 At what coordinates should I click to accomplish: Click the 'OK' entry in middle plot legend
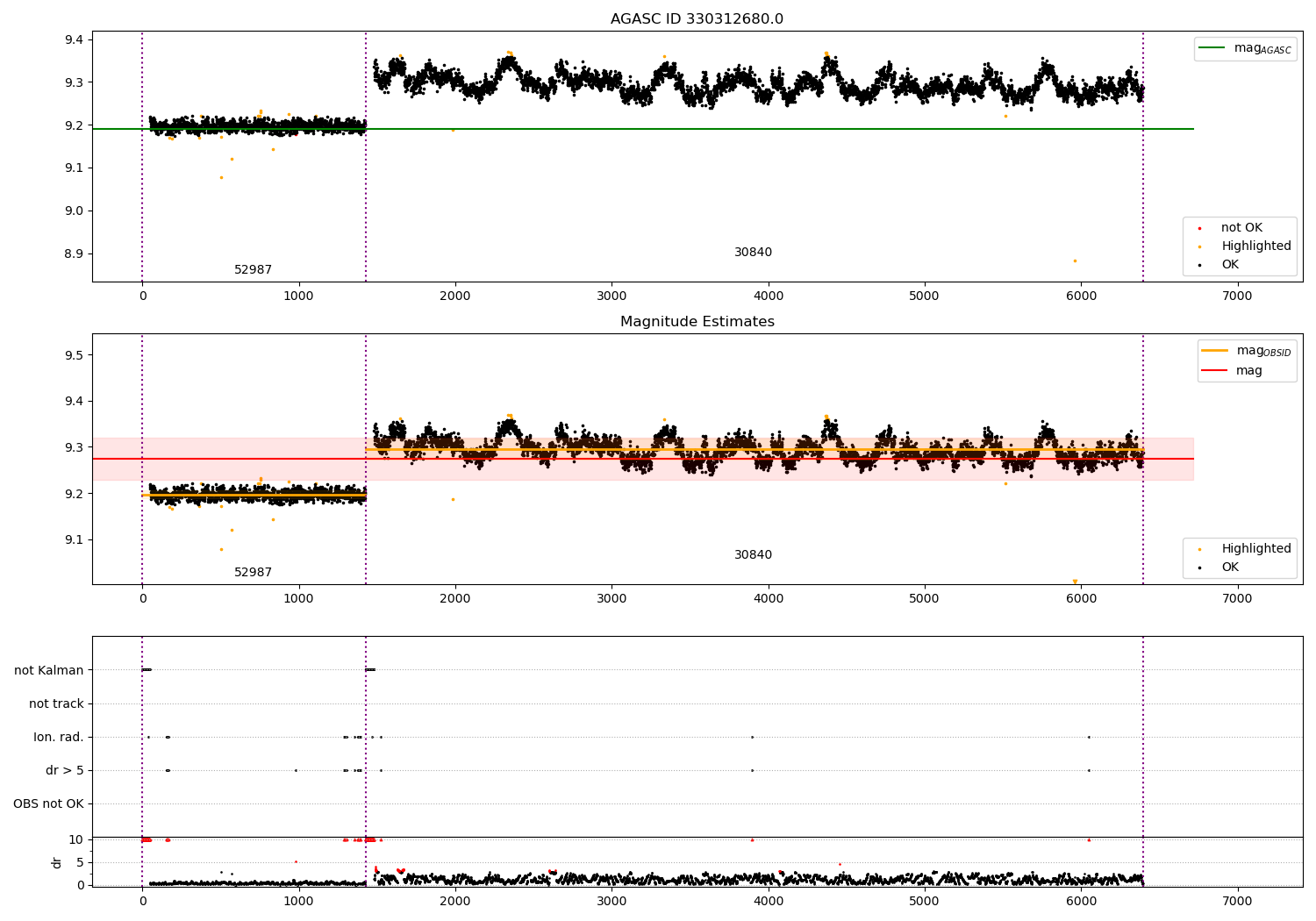click(x=1230, y=568)
